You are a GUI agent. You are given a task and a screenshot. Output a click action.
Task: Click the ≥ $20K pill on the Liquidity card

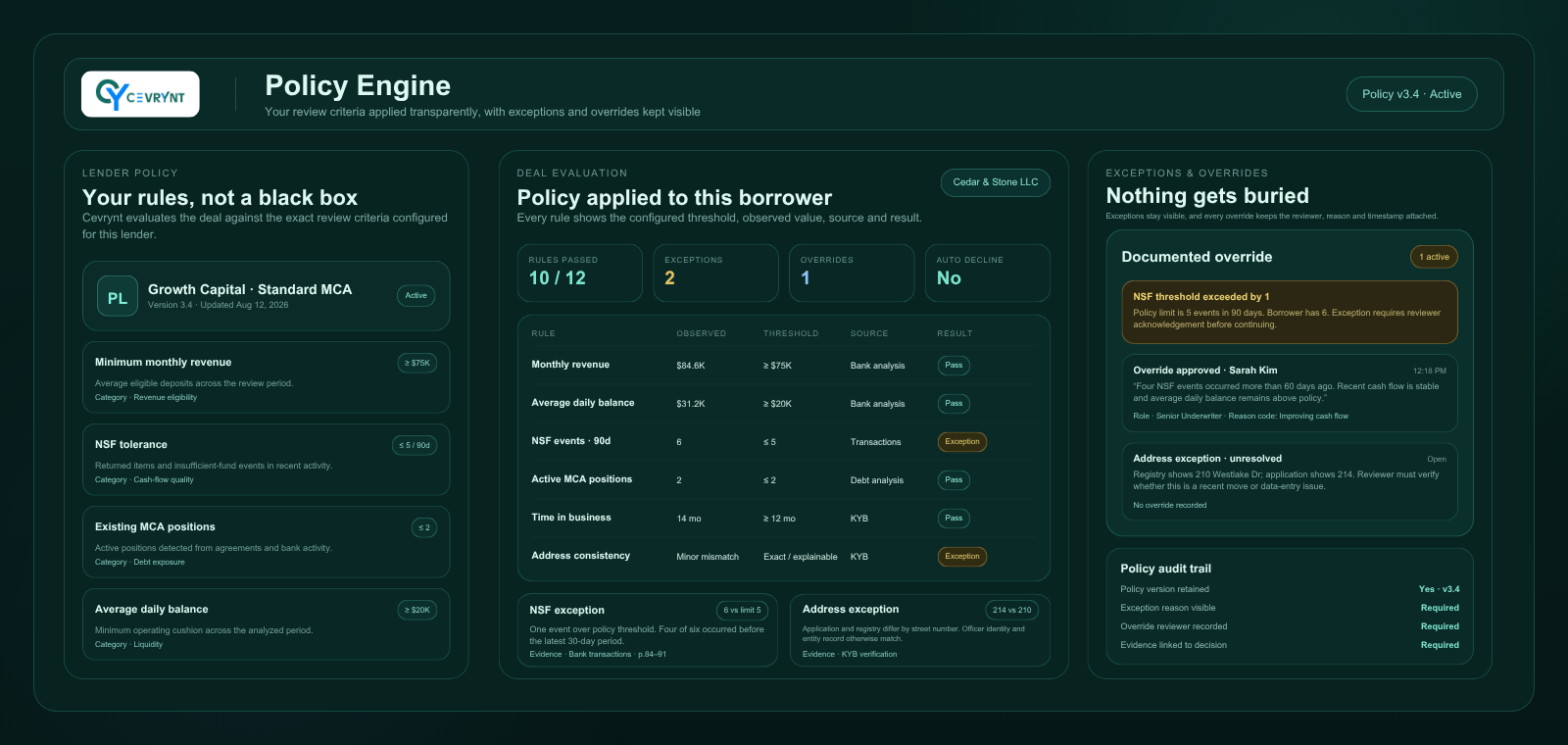tap(417, 610)
